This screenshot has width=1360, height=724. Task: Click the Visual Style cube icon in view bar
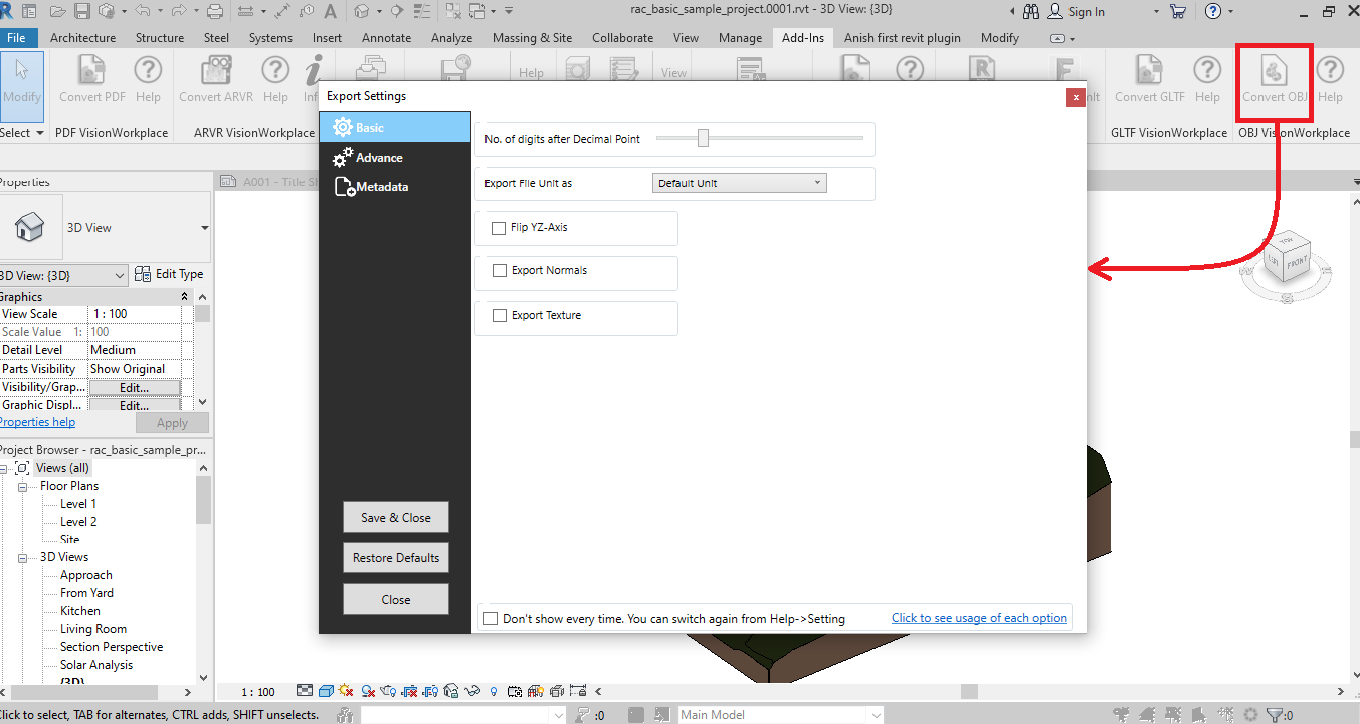[326, 691]
